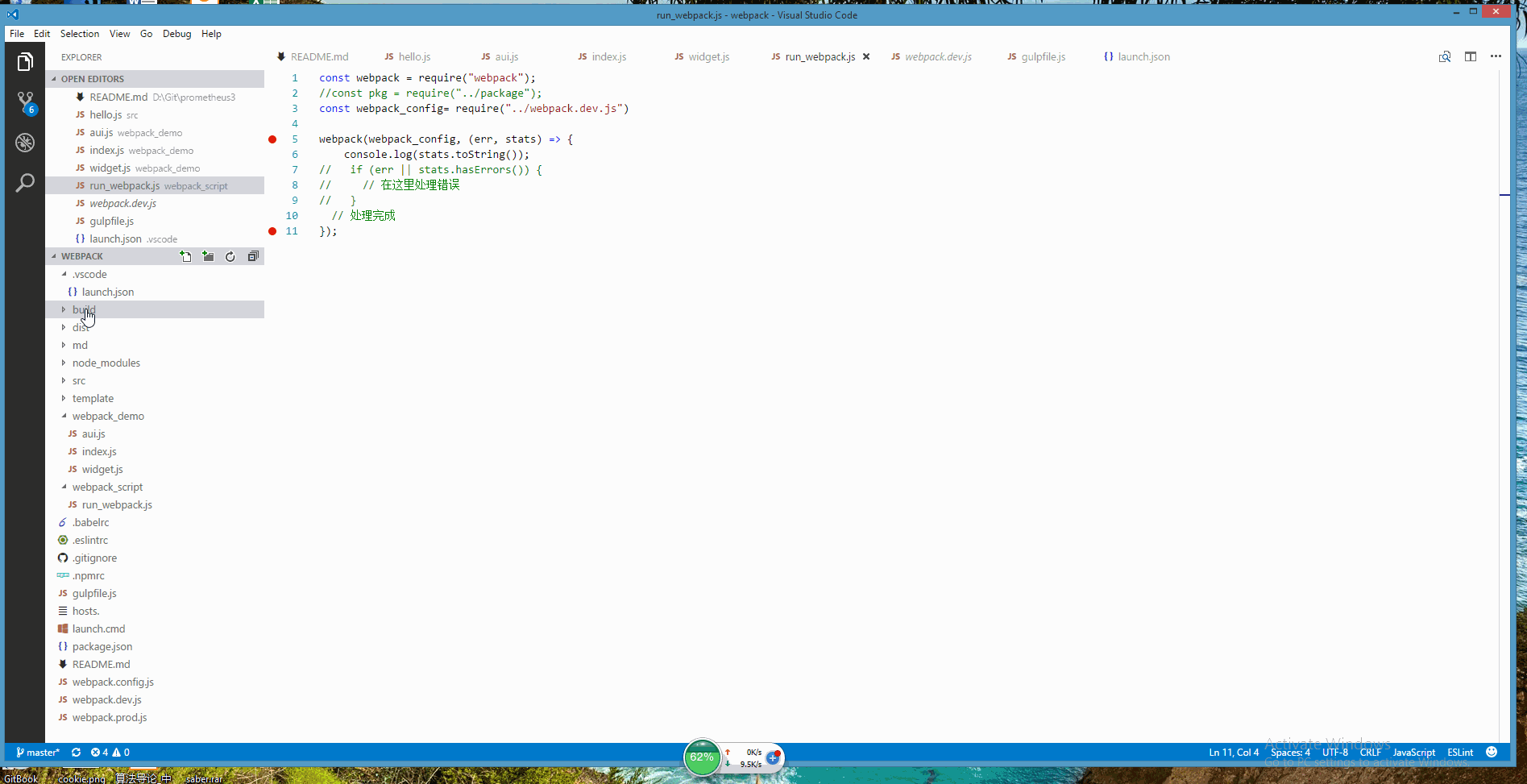Open the 0 warnings indicator in status bar
This screenshot has width=1527, height=784.
tap(121, 753)
